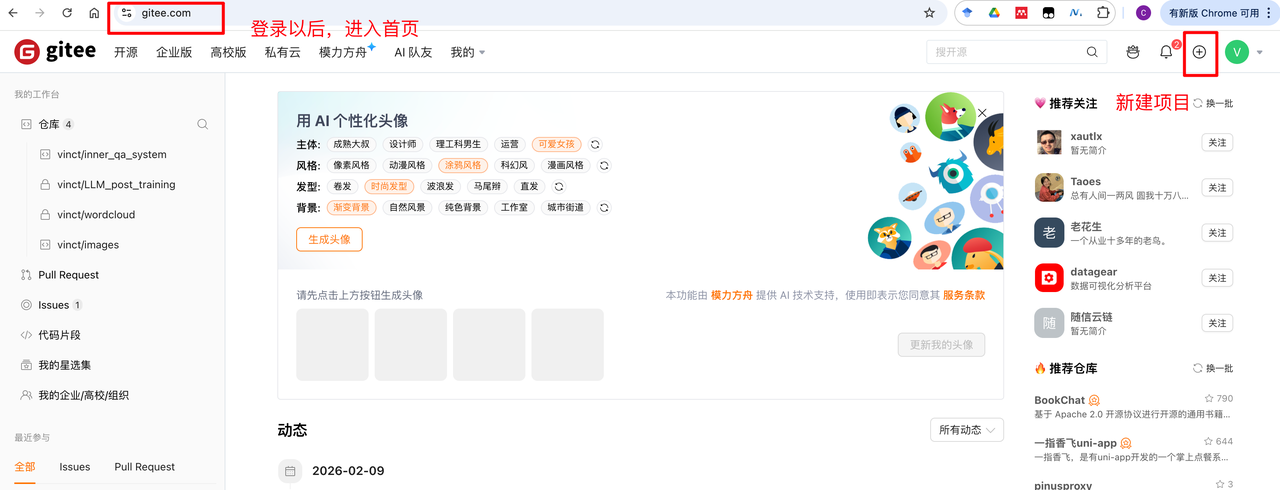Screen dimensions: 1280x490
Task: Click the 生成头像 button
Action: click(x=329, y=239)
